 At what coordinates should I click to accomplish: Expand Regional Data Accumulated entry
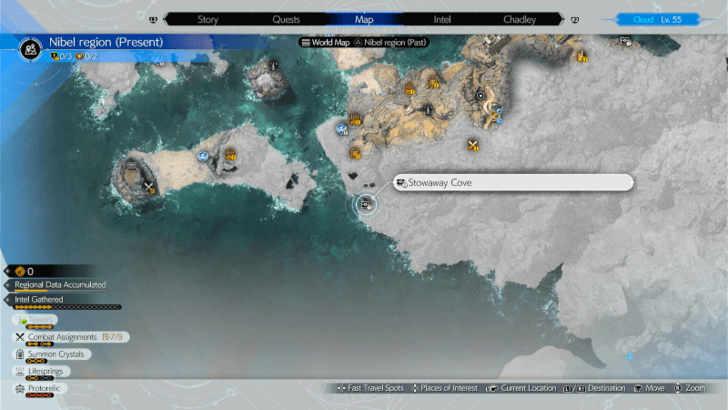coord(60,286)
